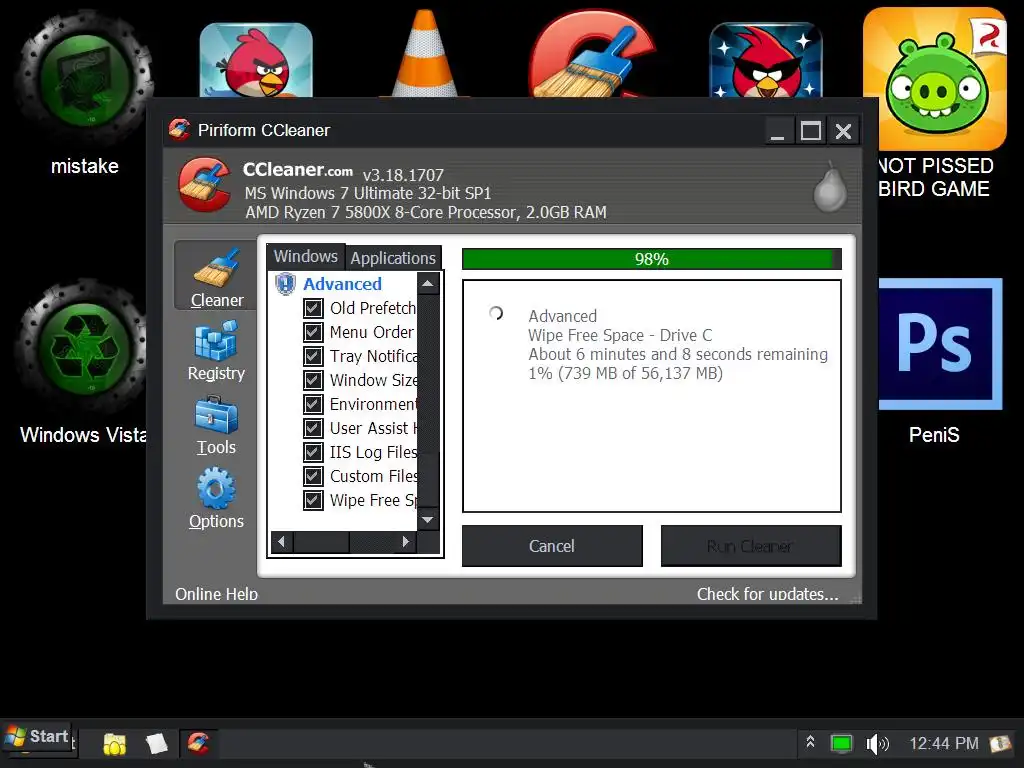Click horizontal scrollbar thumb
Screen dimensions: 1024x768
click(x=321, y=541)
